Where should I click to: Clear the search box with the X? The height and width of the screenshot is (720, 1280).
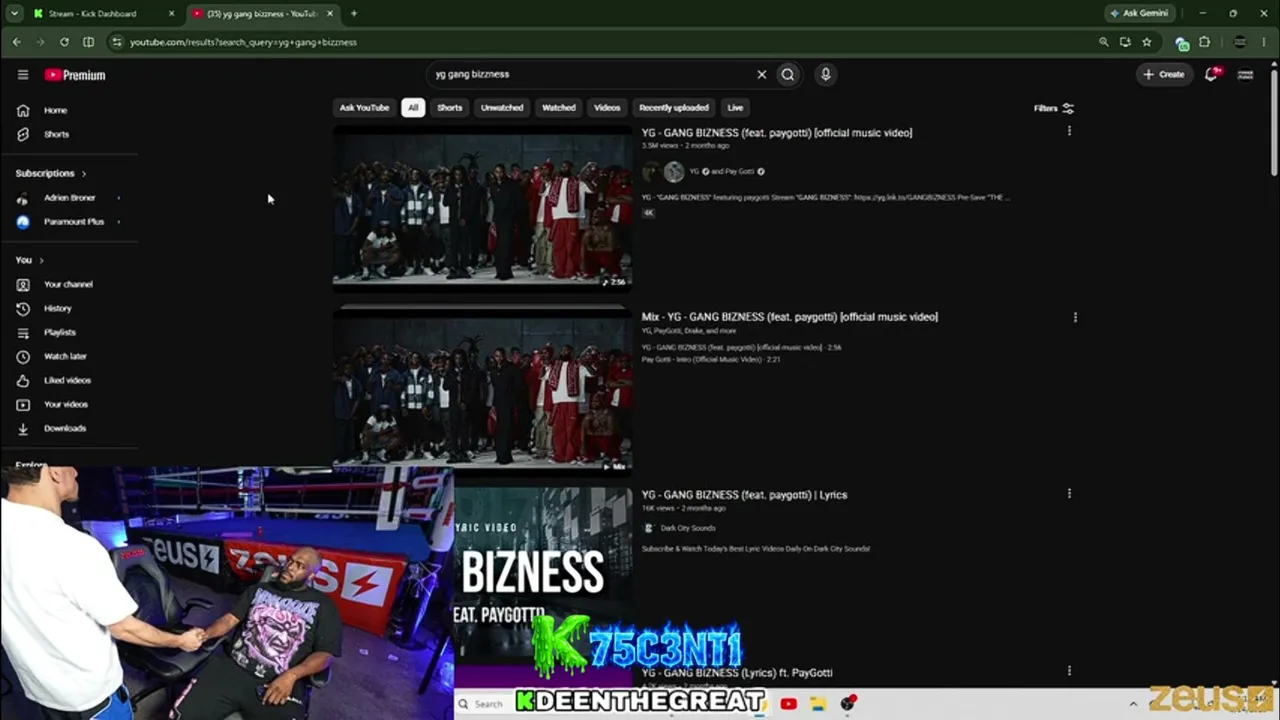(x=762, y=74)
